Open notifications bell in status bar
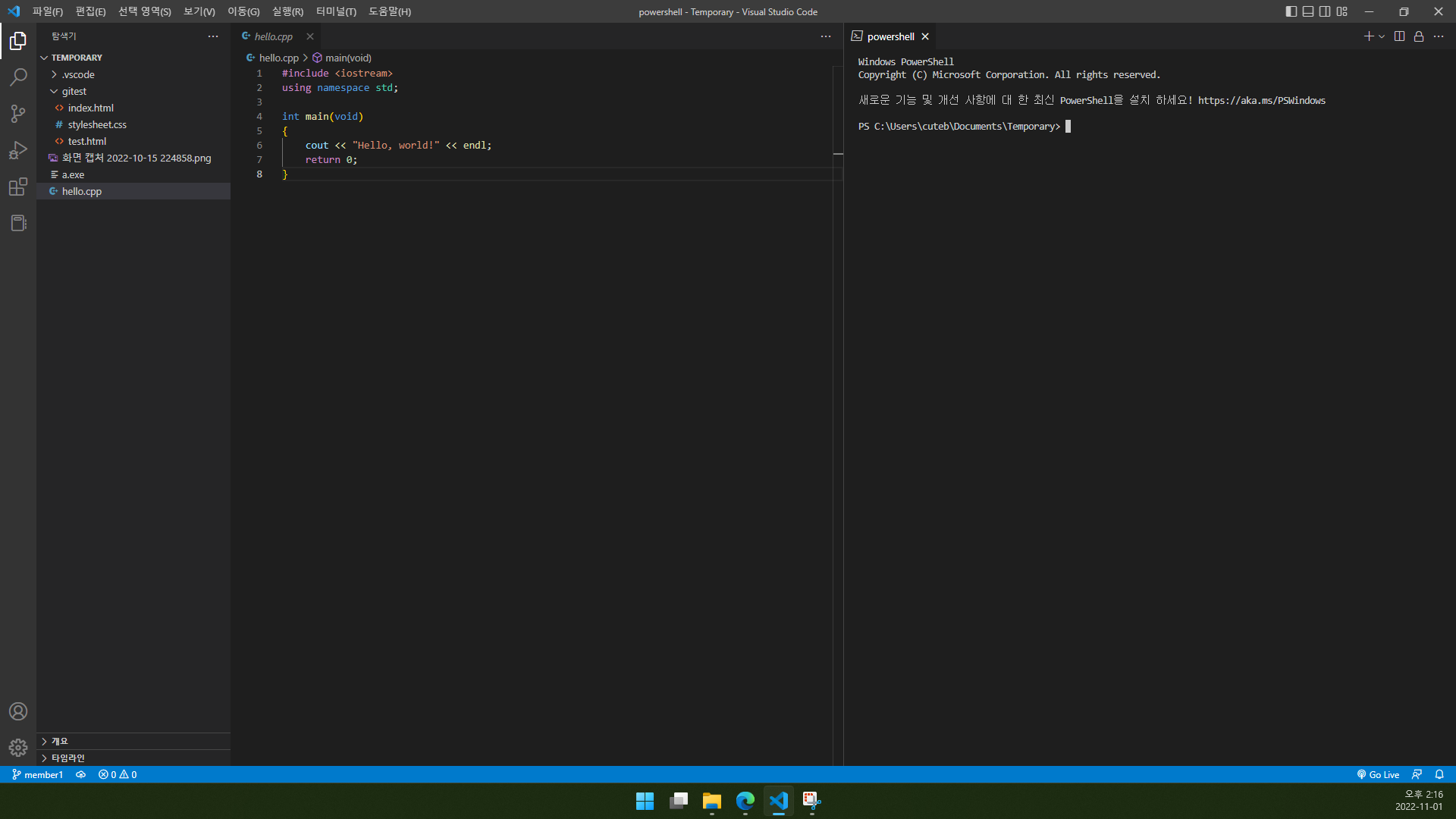The height and width of the screenshot is (819, 1456). pos(1439,774)
